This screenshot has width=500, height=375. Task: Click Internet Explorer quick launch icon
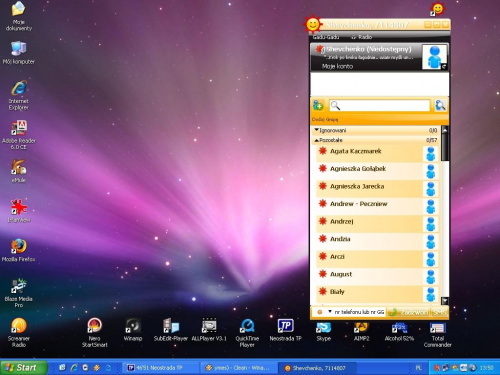point(74,368)
